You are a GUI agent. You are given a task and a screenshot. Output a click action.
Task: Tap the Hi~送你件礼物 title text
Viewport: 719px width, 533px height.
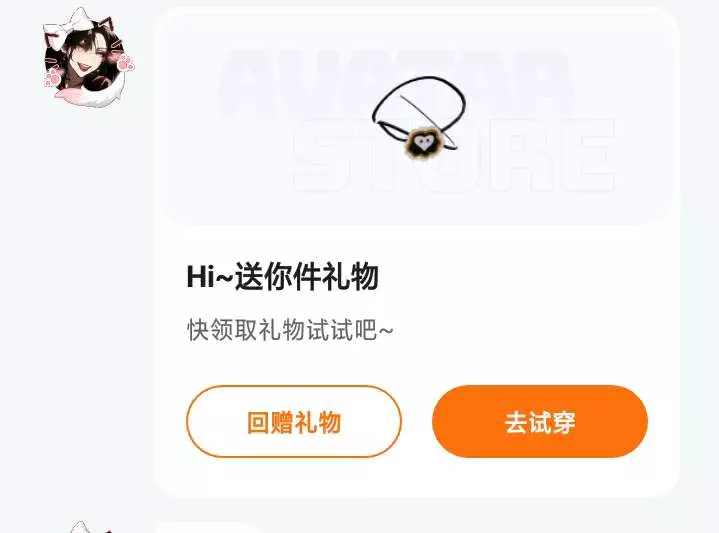pos(282,277)
